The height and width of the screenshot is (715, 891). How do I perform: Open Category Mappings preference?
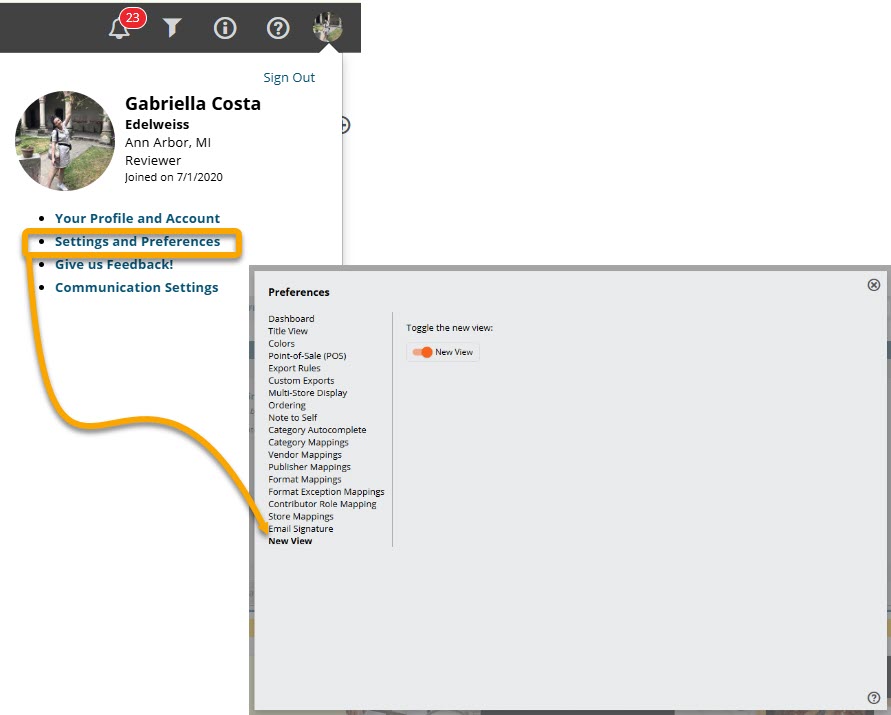click(x=308, y=442)
